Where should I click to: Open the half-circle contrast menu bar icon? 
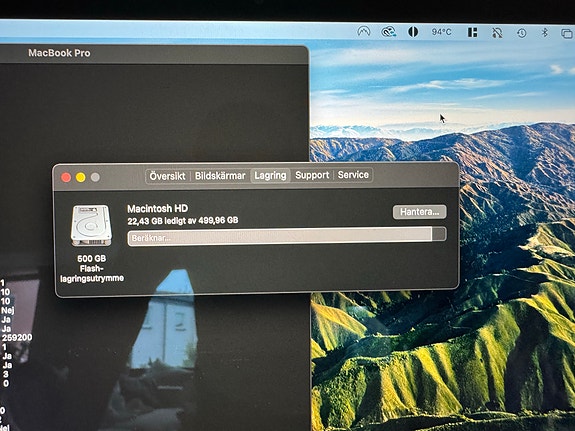click(413, 32)
